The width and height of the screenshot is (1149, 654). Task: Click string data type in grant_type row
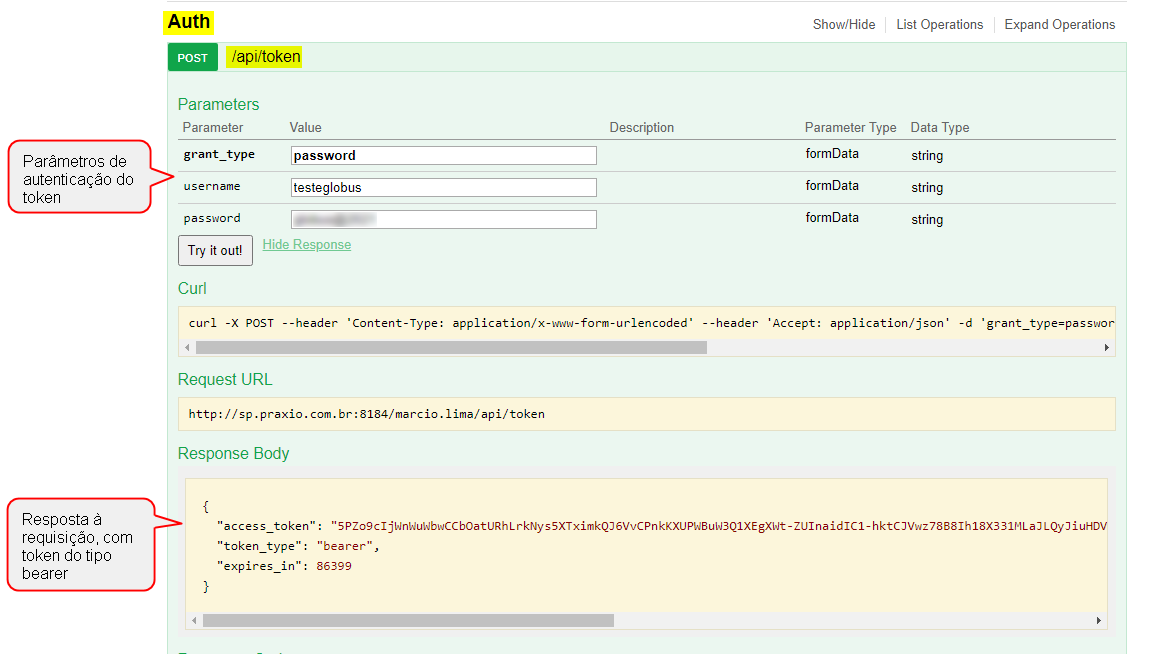click(927, 155)
